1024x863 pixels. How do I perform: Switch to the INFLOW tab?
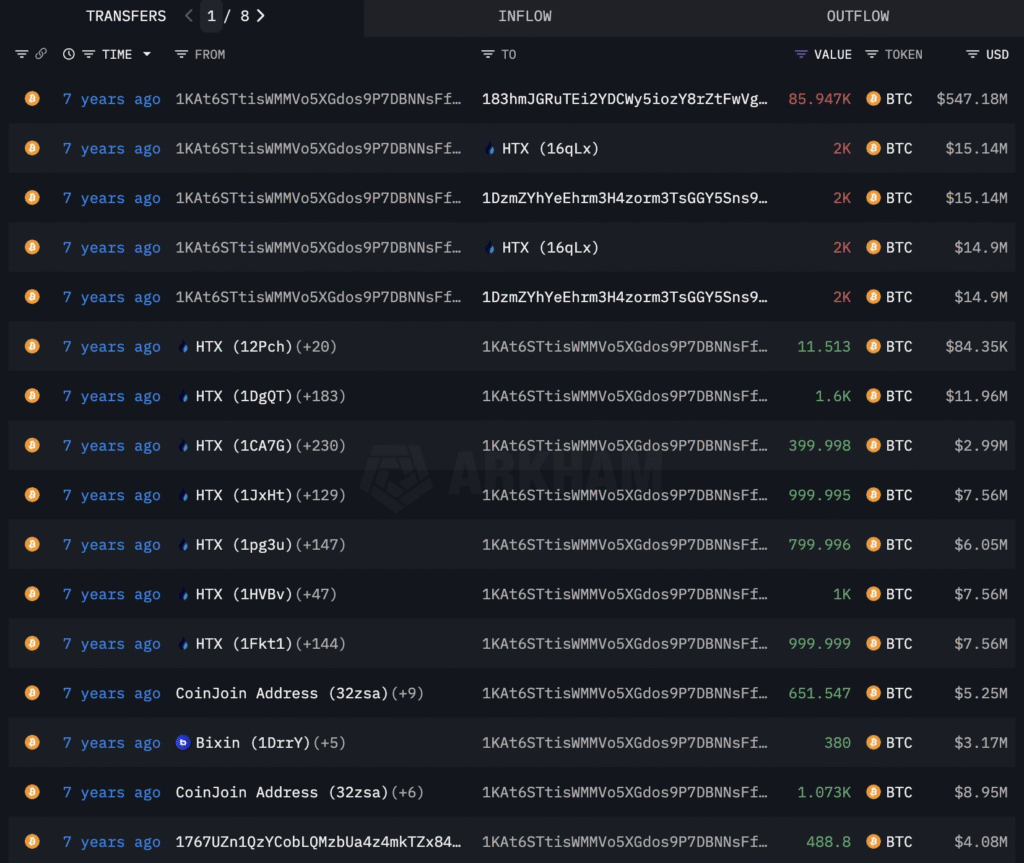coord(524,16)
